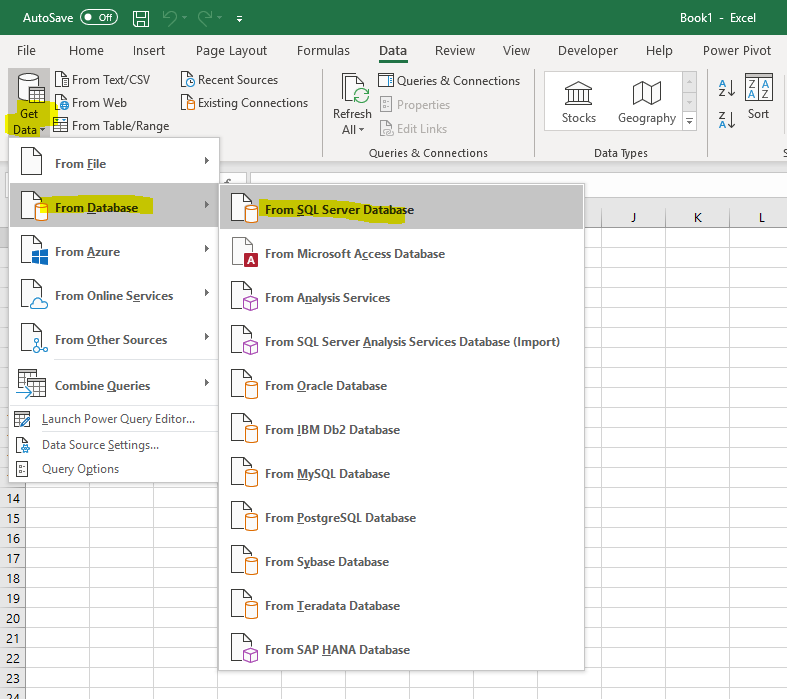The image size is (787, 699).
Task: Click Sort A to Z icon
Action: tap(726, 88)
